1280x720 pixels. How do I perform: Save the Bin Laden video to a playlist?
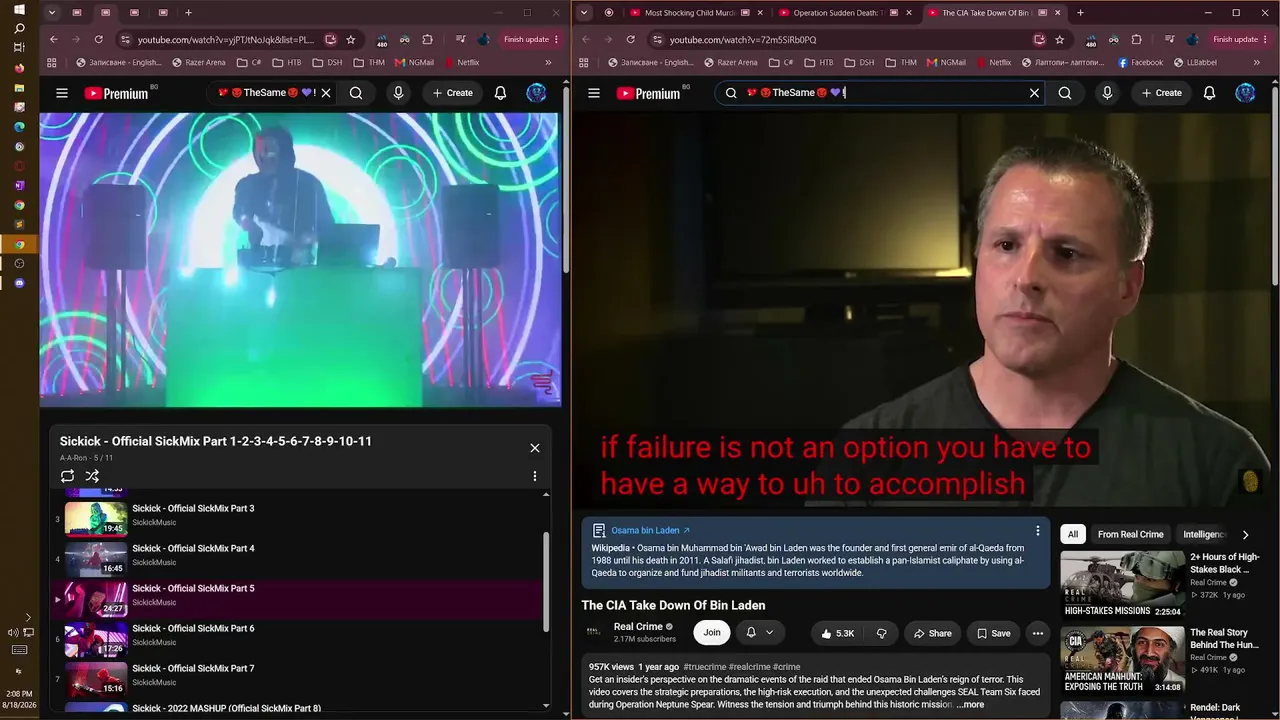993,633
